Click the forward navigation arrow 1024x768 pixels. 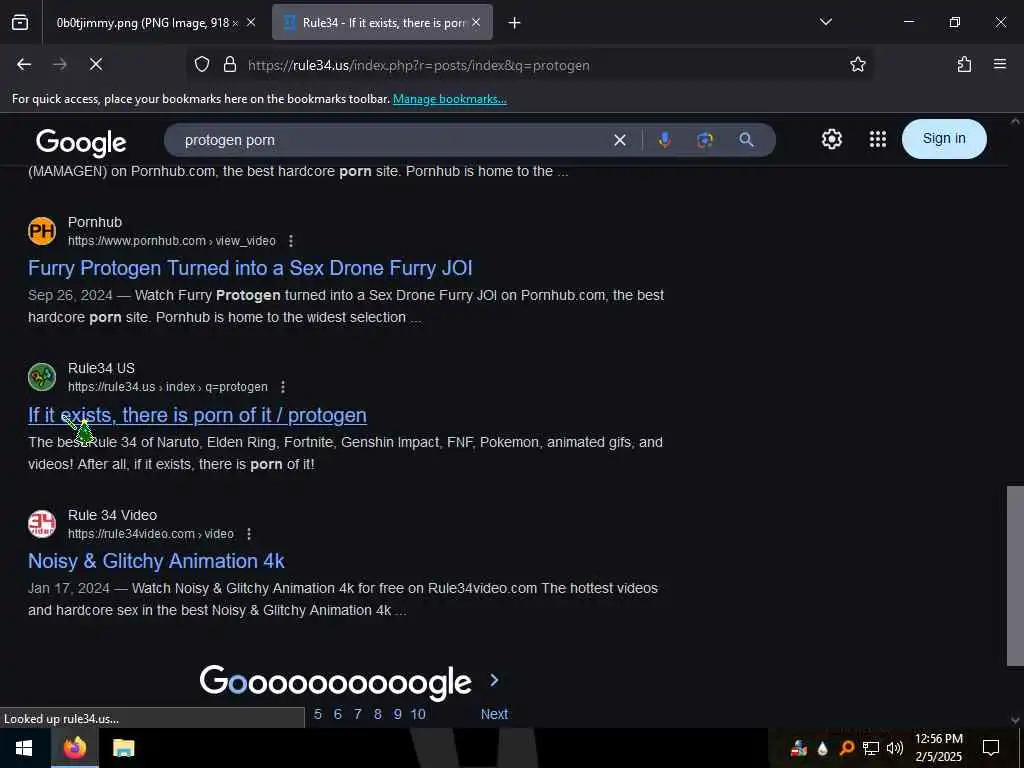coord(60,64)
